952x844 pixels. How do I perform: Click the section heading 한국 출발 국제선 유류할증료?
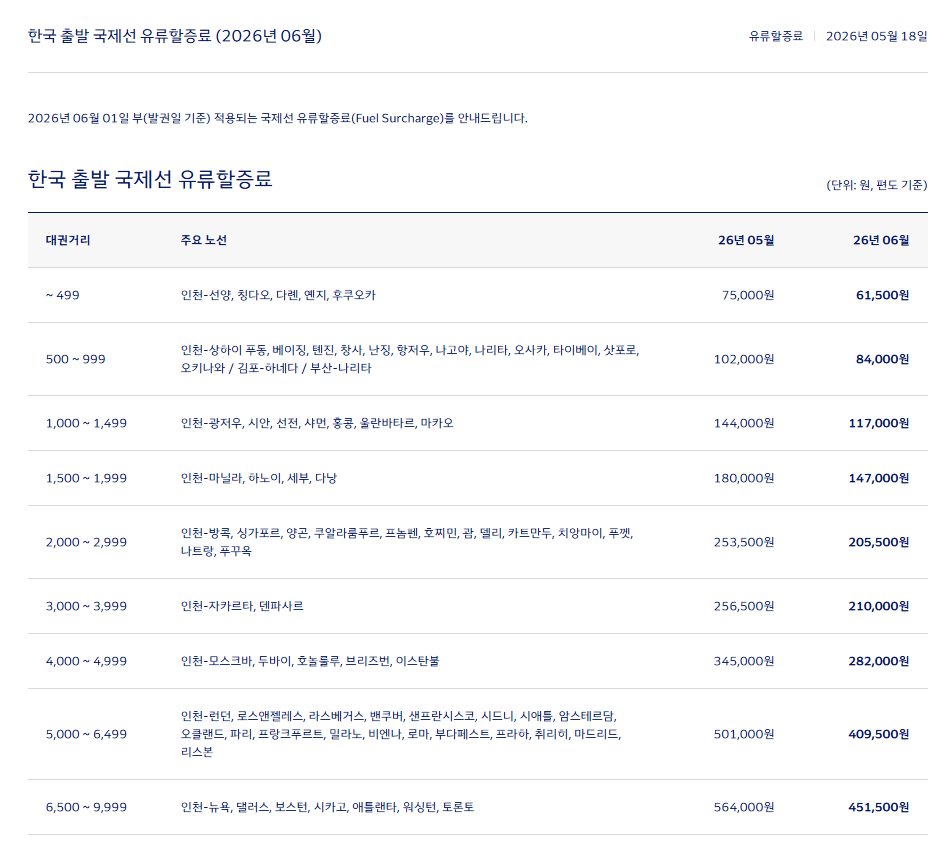click(x=150, y=179)
